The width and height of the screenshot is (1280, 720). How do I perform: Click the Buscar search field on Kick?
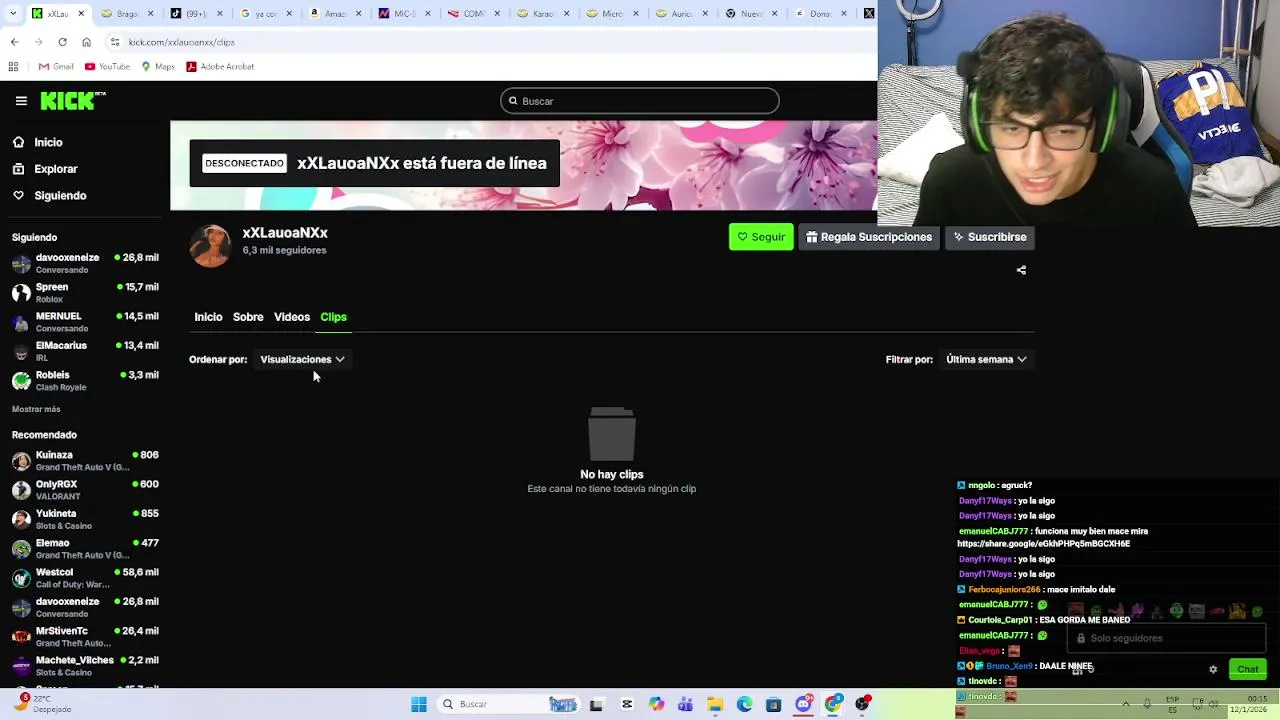tap(640, 101)
